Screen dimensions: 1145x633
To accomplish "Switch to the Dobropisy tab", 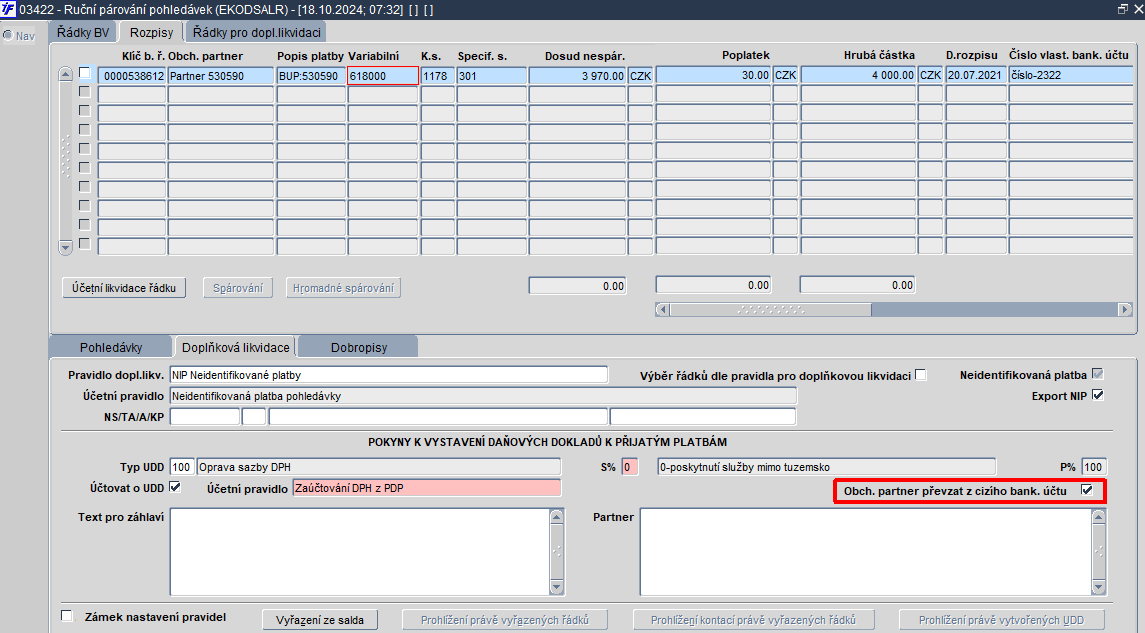I will tap(359, 348).
